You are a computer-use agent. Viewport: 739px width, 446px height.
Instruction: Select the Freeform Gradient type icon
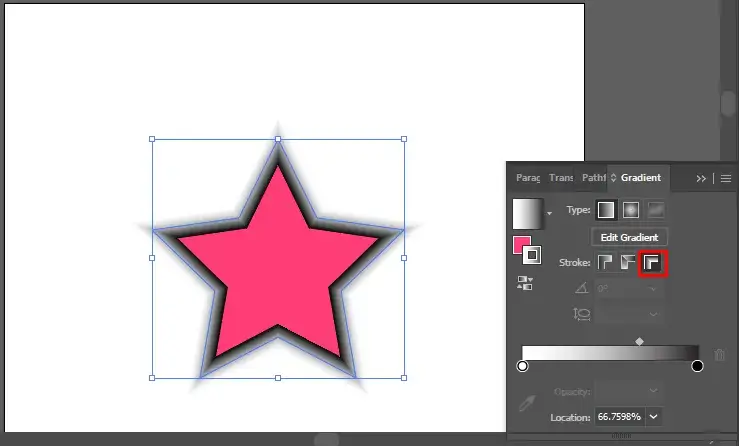[656, 210]
